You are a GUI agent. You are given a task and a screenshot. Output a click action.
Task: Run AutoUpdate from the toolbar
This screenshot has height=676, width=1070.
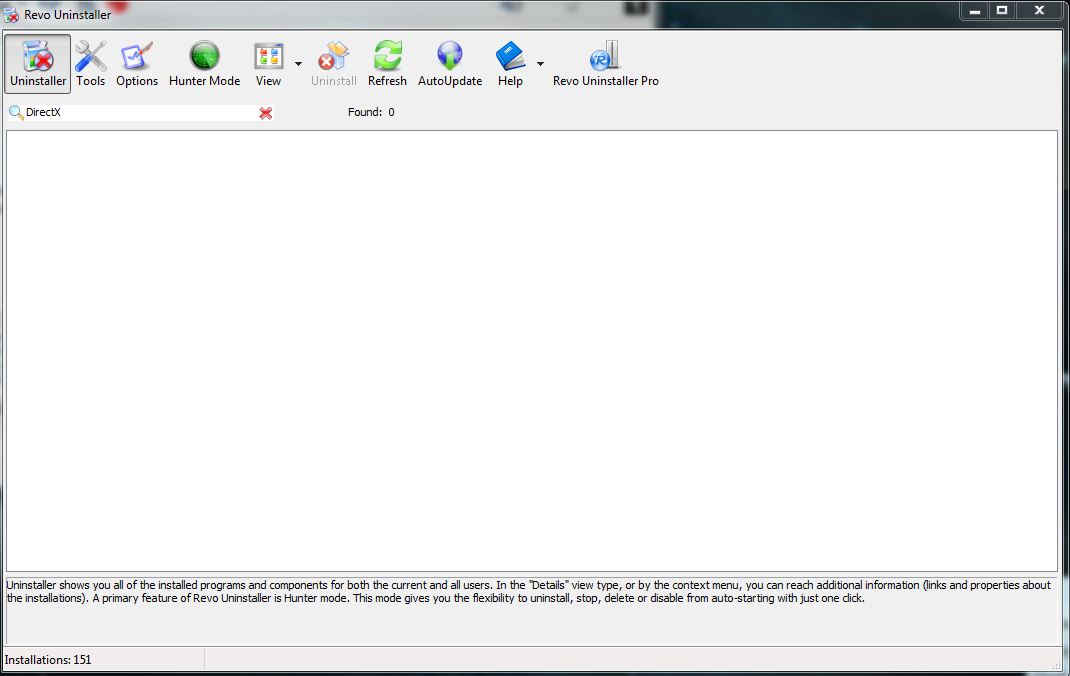[x=450, y=63]
